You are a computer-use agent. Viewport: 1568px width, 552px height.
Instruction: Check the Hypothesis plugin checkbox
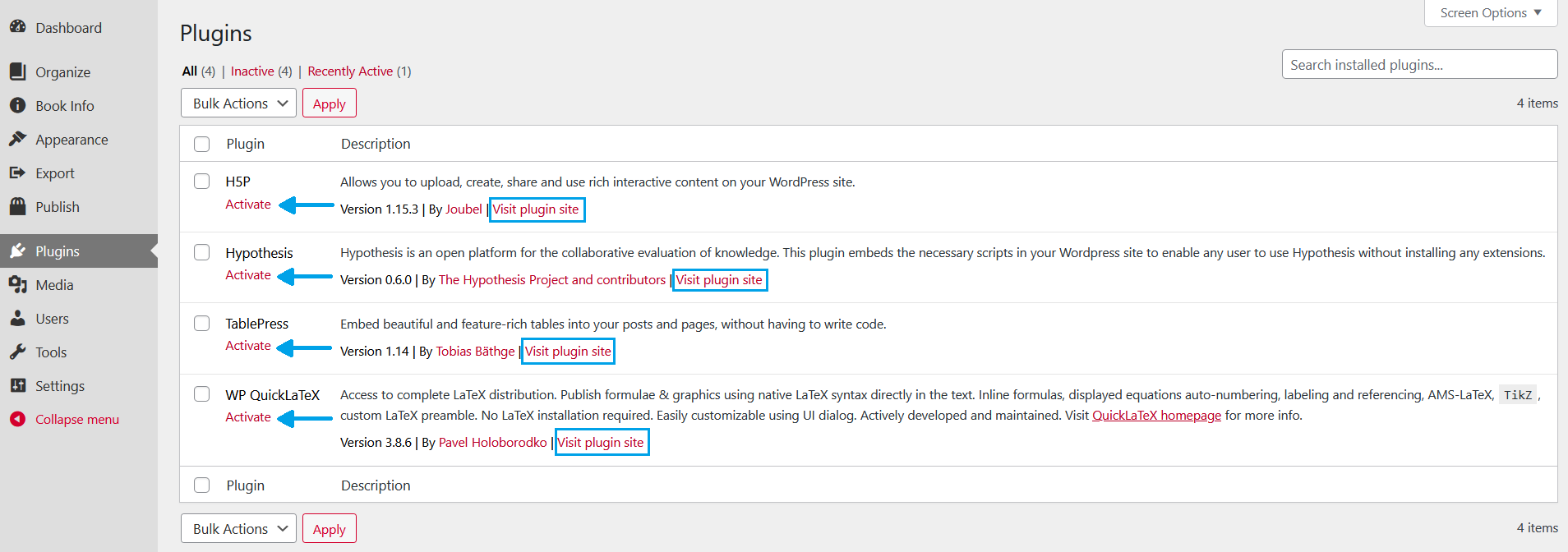tap(201, 251)
